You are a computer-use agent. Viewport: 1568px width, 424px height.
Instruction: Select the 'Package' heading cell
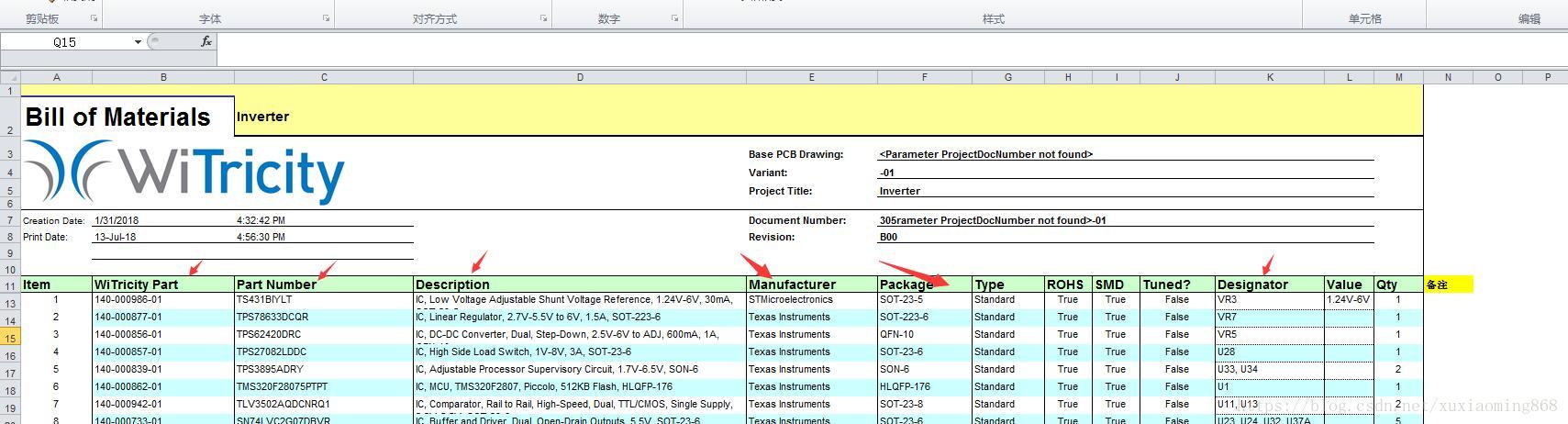click(925, 285)
